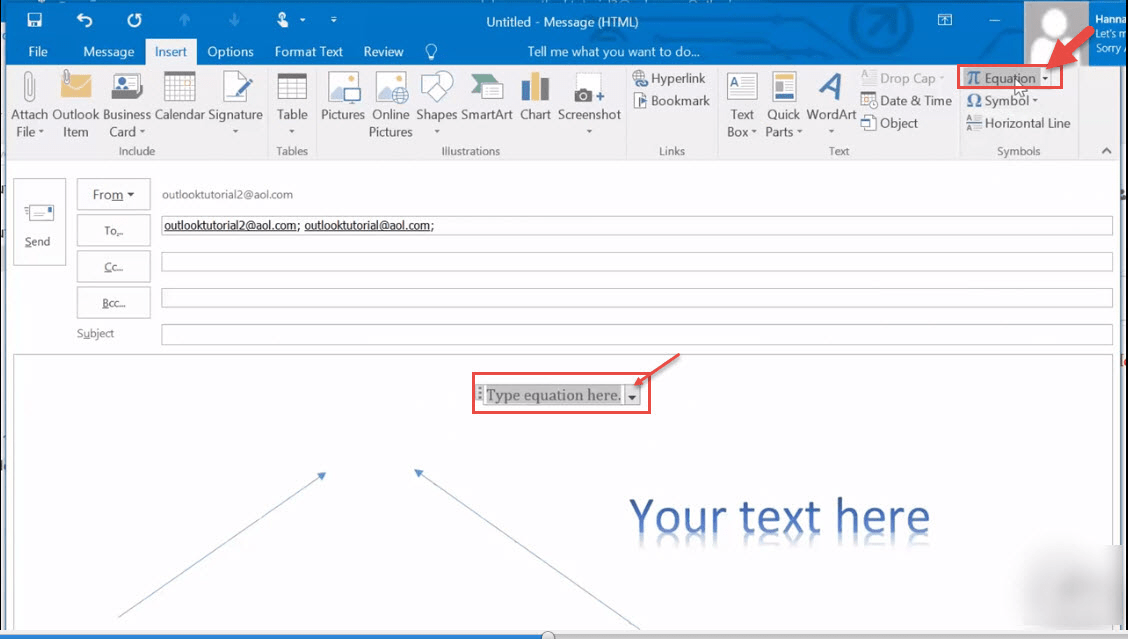Open the Review tab
Screen dimensions: 1128x639
383,52
